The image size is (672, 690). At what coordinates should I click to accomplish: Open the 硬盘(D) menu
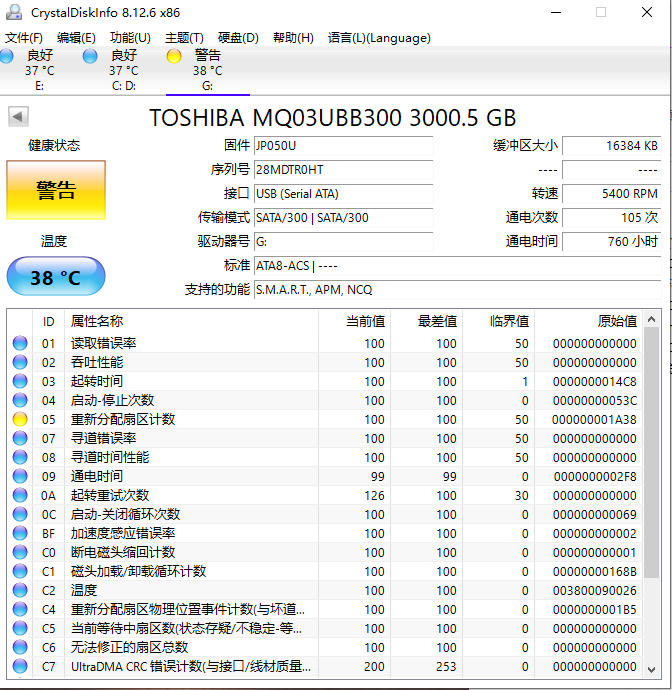238,38
